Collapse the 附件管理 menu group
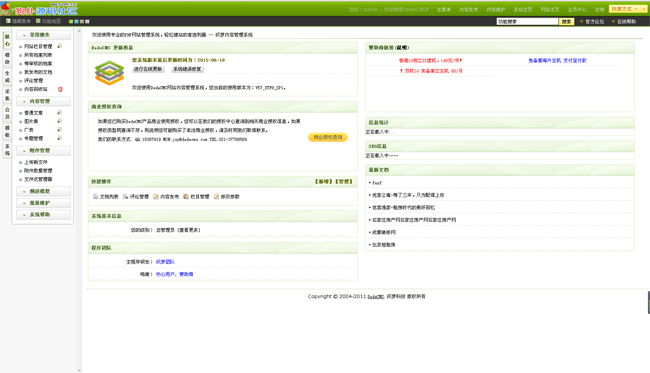This screenshot has width=650, height=373. tap(43, 151)
